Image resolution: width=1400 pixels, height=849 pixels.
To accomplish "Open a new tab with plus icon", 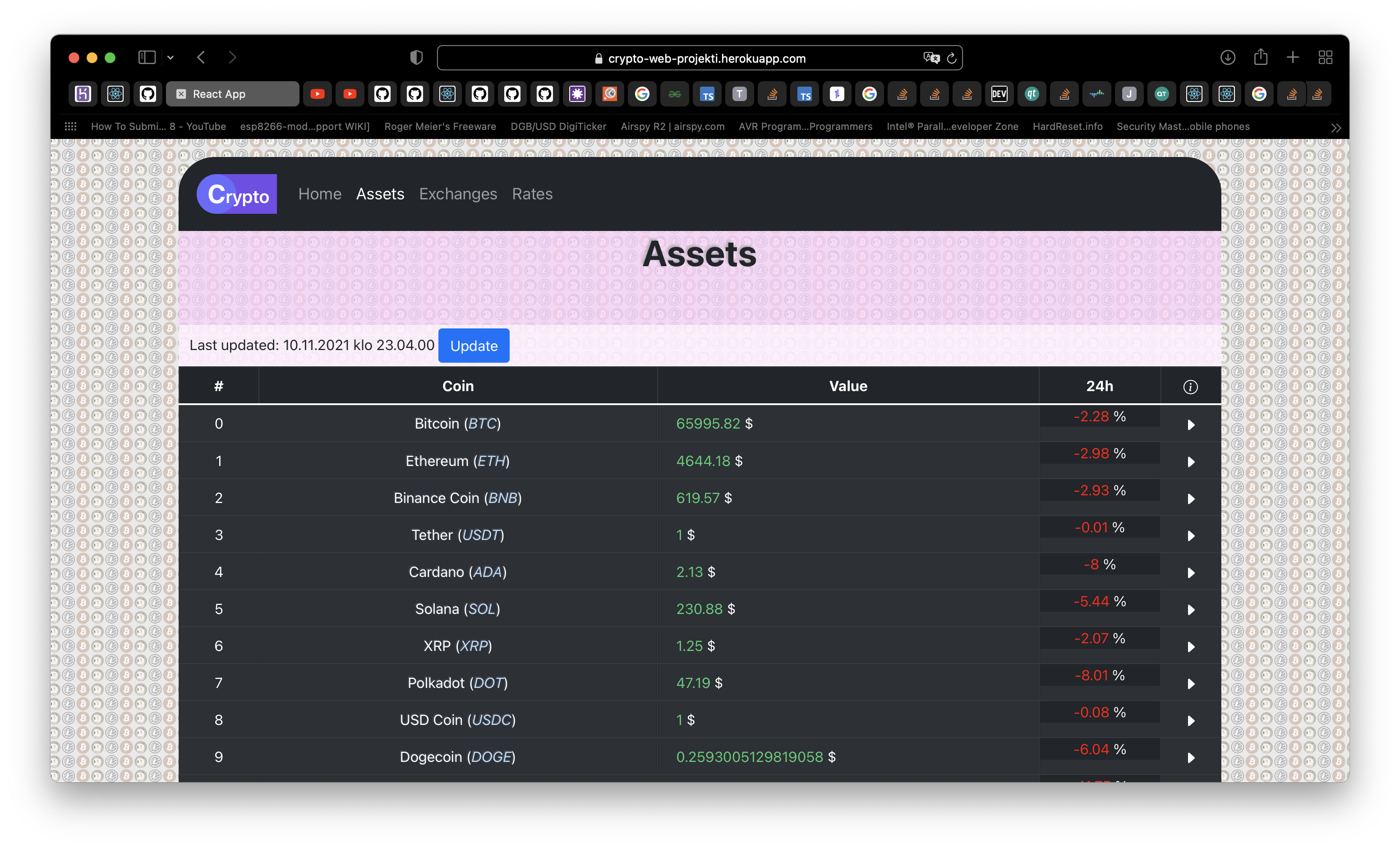I will click(x=1293, y=57).
